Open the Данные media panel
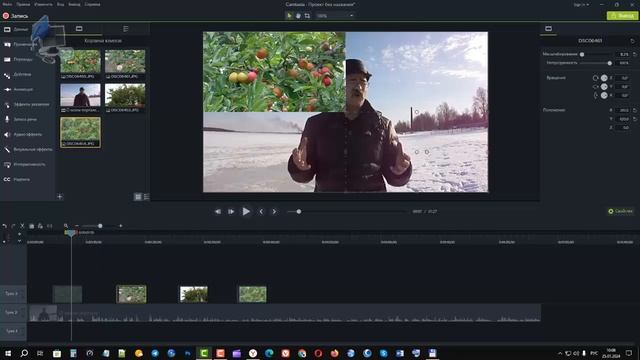 [16, 29]
